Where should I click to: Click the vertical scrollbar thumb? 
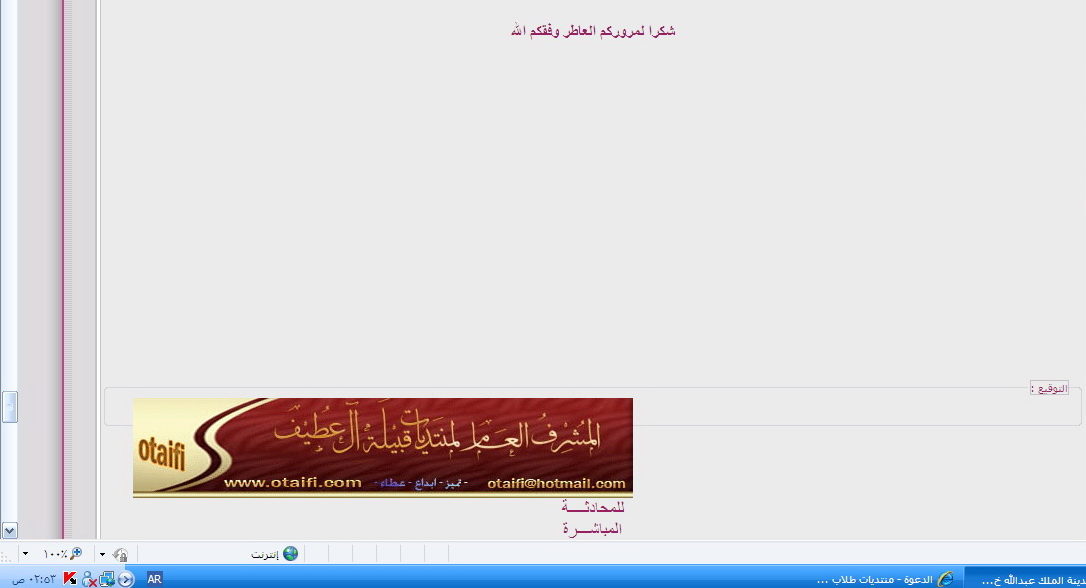tap(9, 406)
